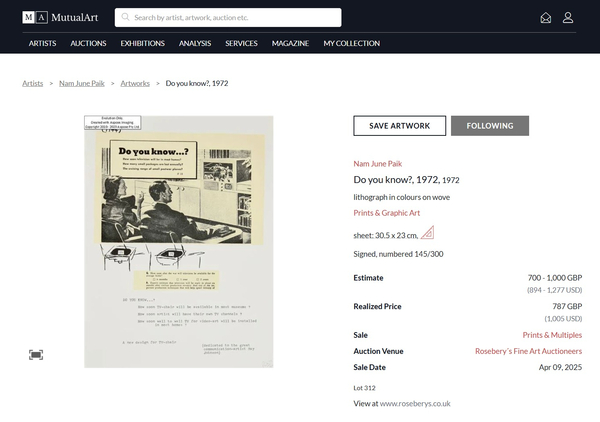Open the user account profile icon

[568, 18]
